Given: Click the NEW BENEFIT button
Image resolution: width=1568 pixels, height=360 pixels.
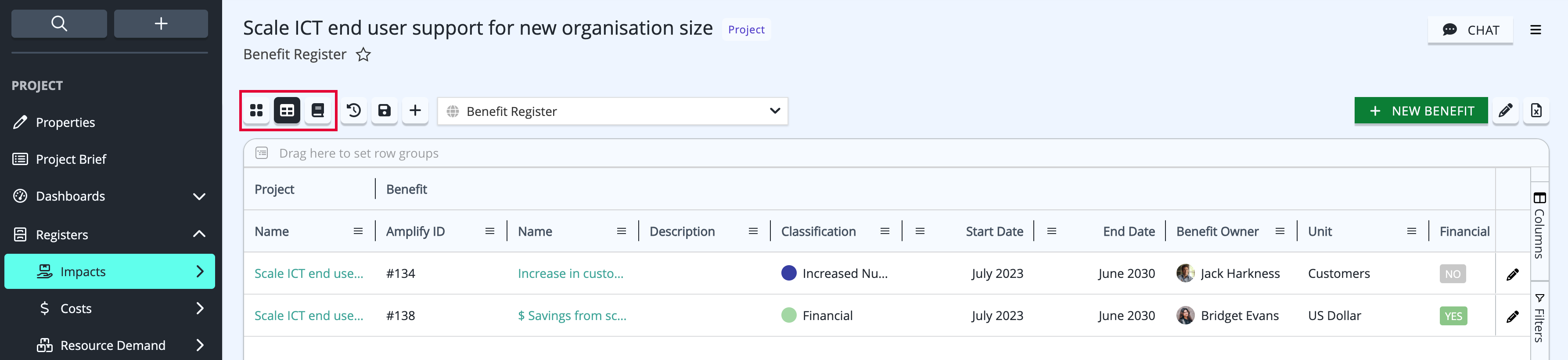Looking at the screenshot, I should tap(1421, 111).
